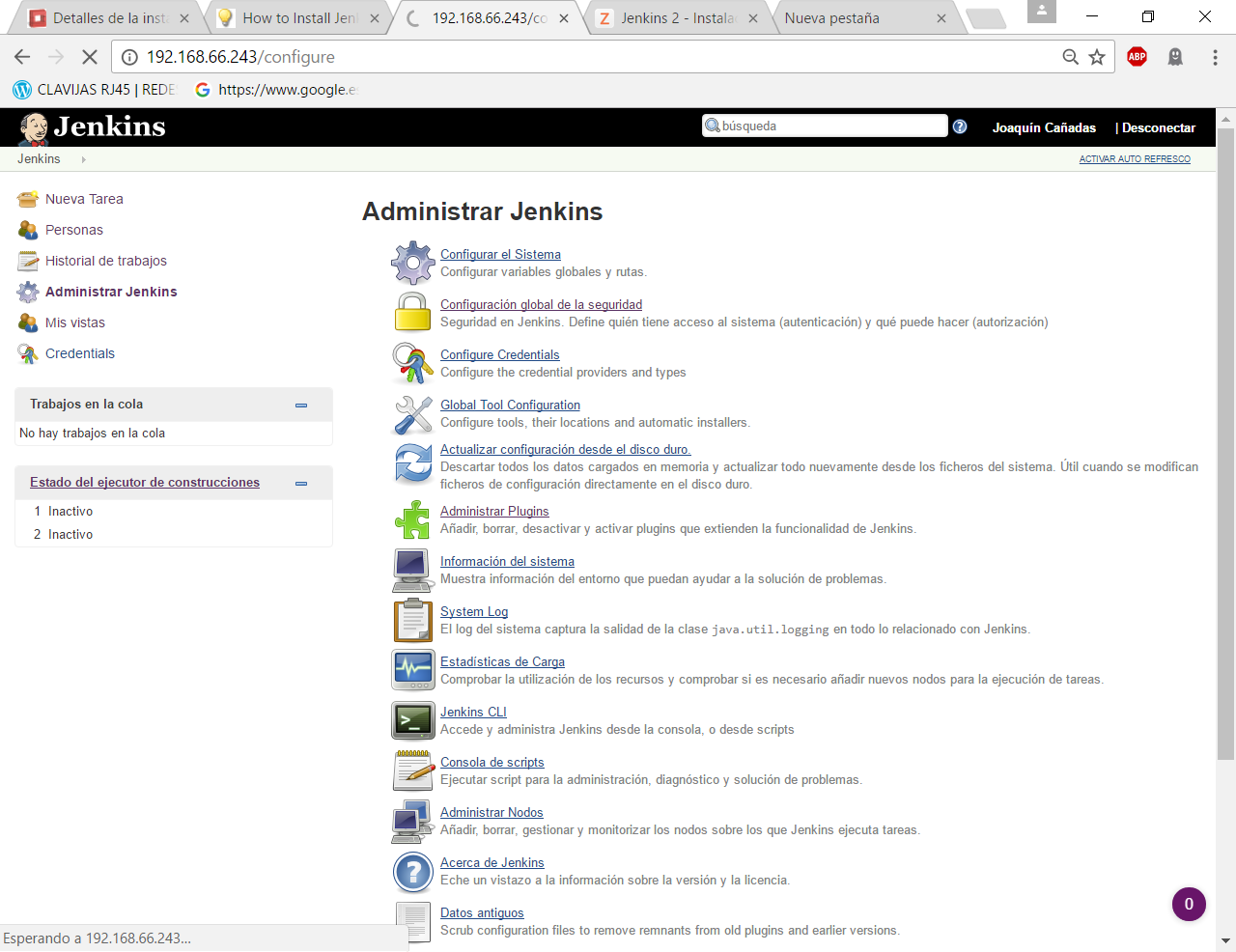Click the Configure Credentials keys icon

pos(413,363)
